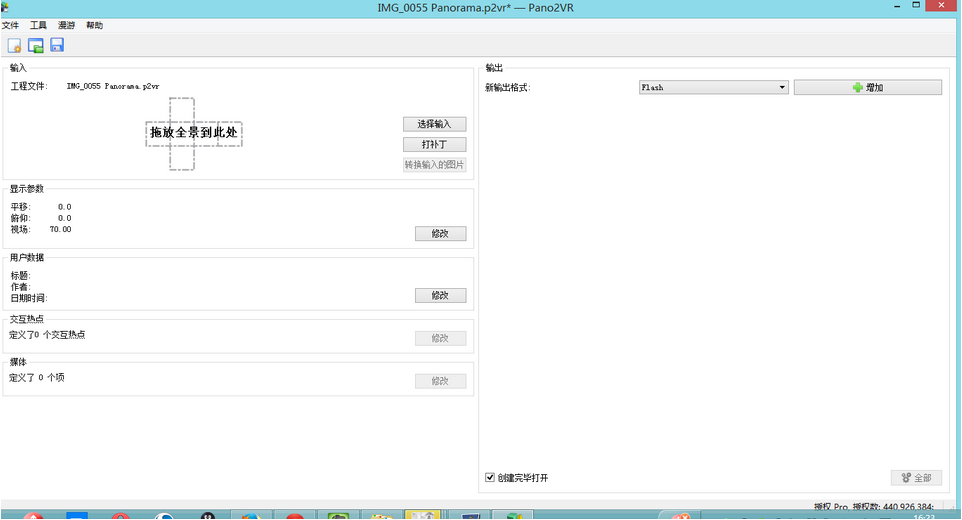Click the 拖放全景到此处 panorama drop zone

tap(194, 133)
